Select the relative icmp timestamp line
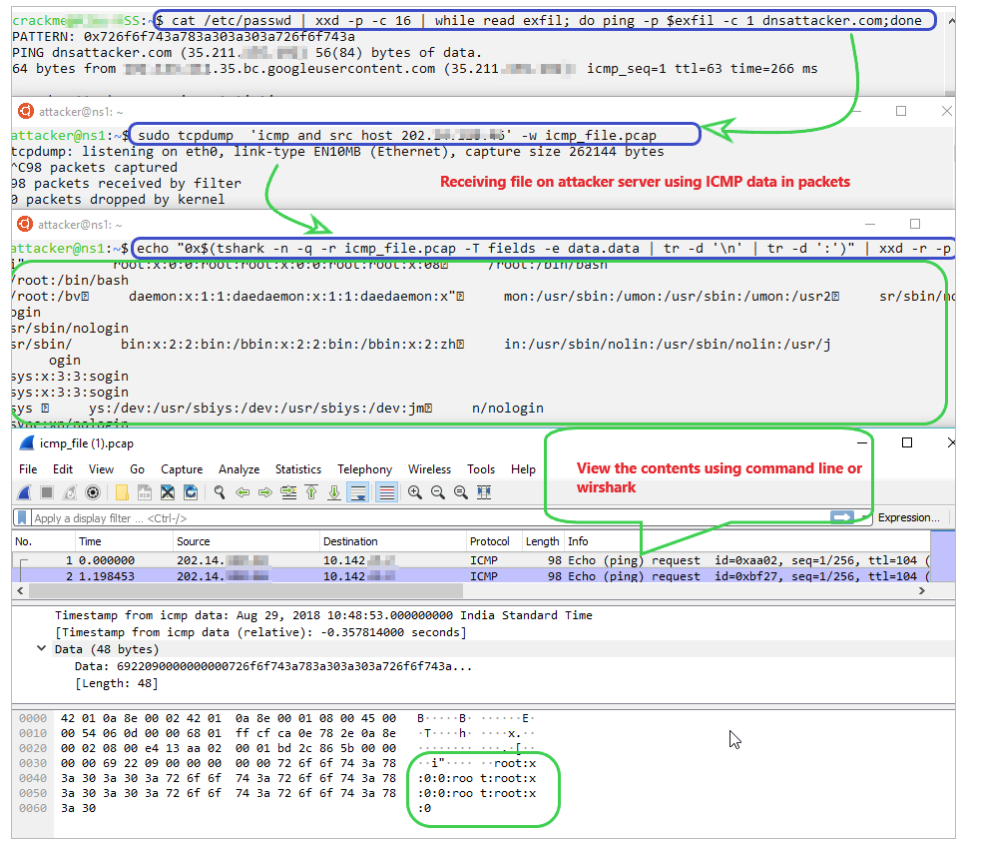 click(x=260, y=632)
